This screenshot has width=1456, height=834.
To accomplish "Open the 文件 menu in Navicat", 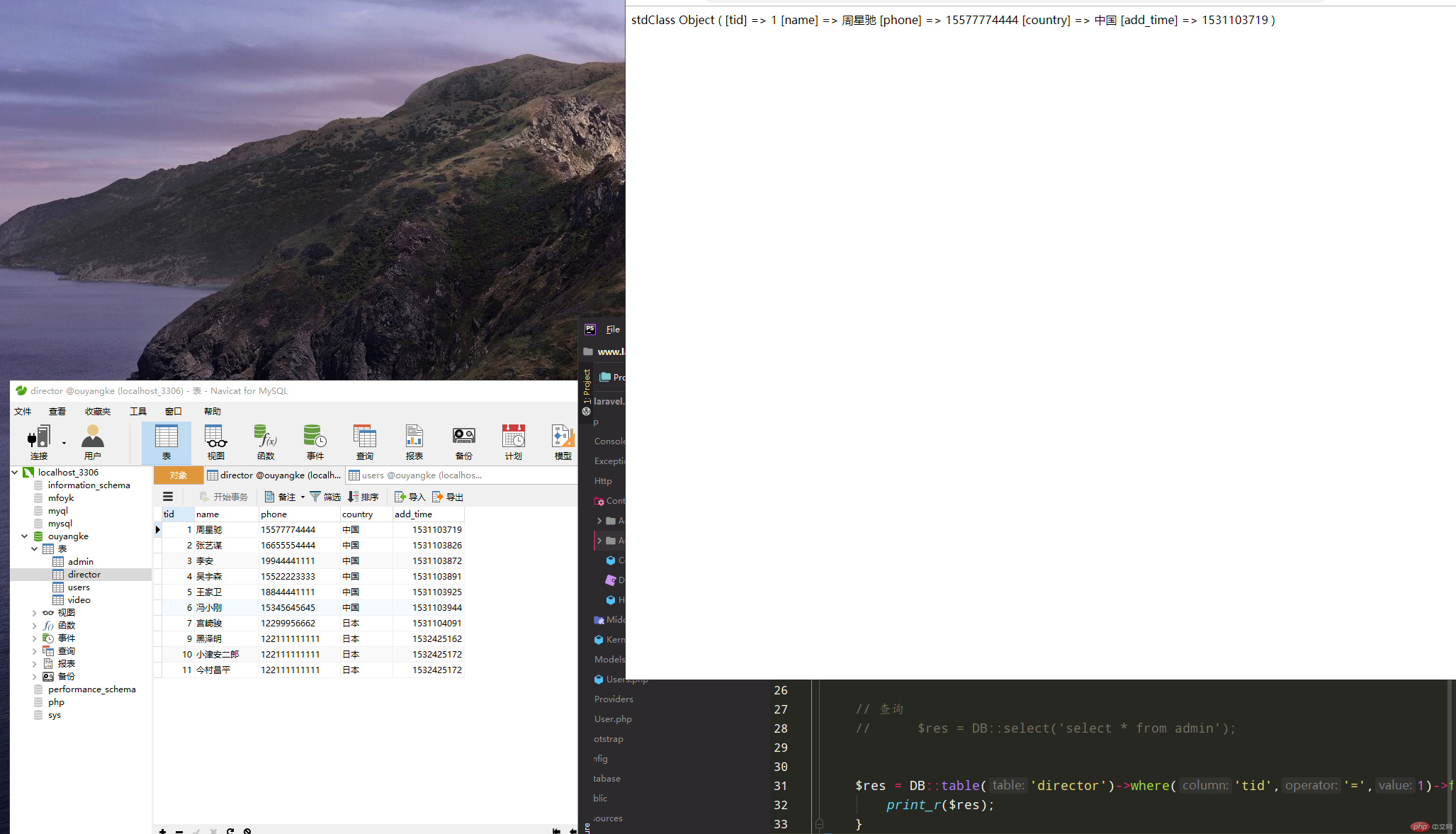I will tap(23, 411).
